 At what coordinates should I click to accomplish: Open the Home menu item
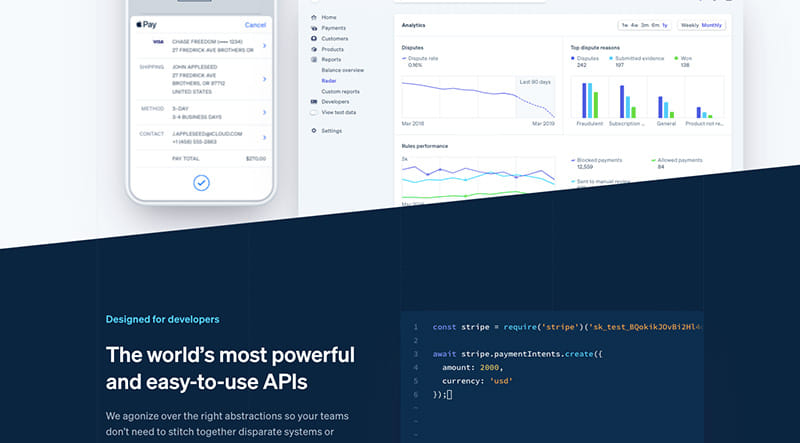329,17
